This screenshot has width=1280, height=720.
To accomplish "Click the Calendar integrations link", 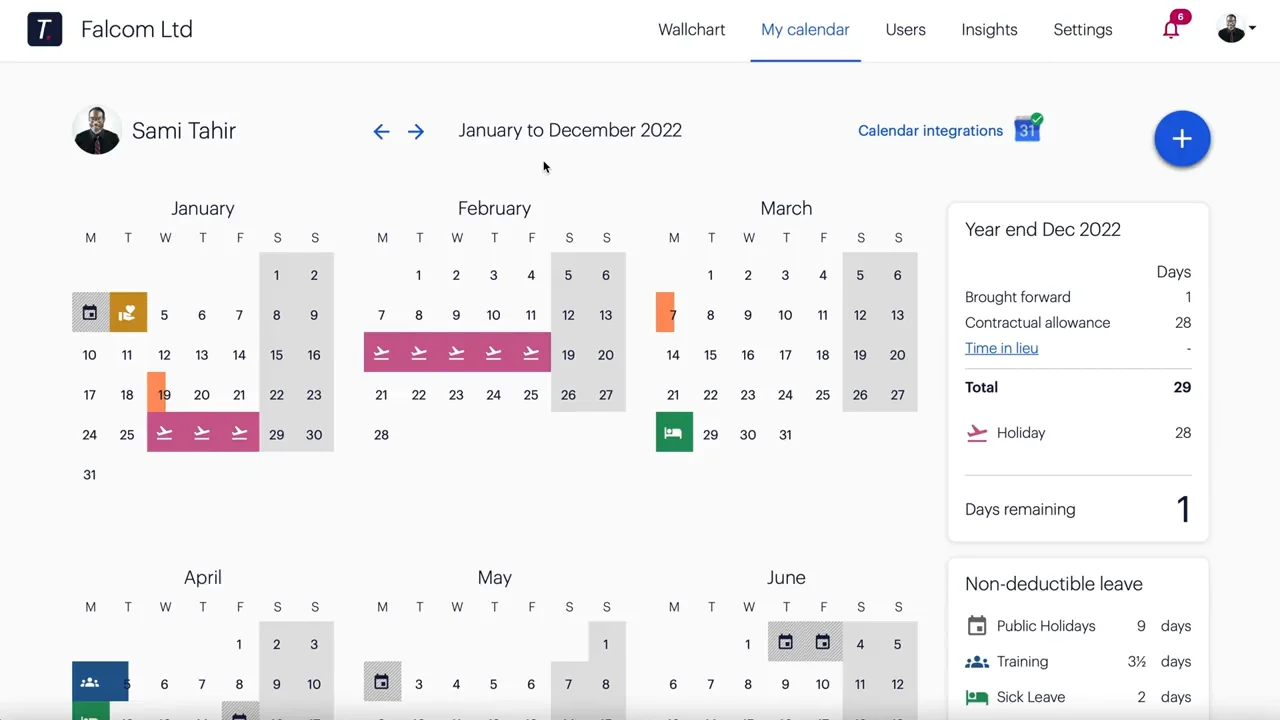I will 930,131.
